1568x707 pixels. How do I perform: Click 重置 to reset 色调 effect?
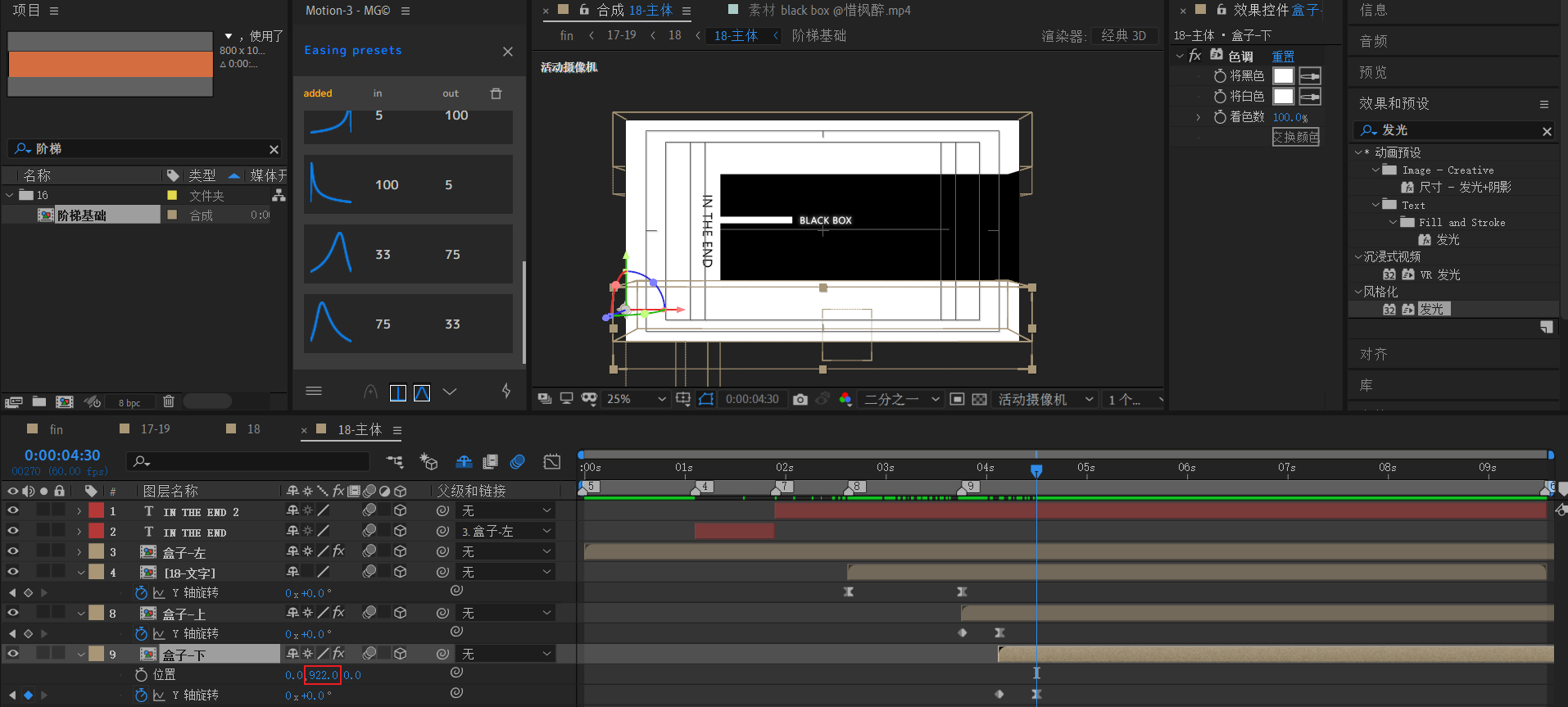tap(1283, 56)
